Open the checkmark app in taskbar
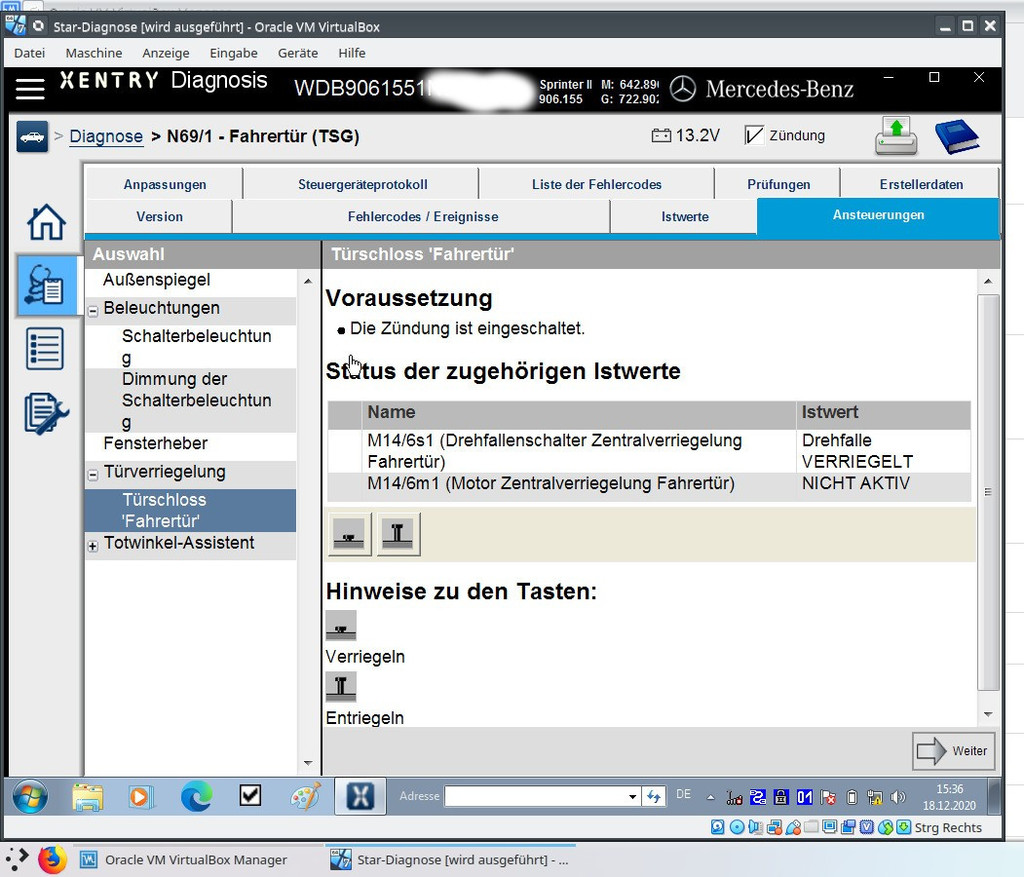This screenshot has height=877, width=1024. (250, 795)
